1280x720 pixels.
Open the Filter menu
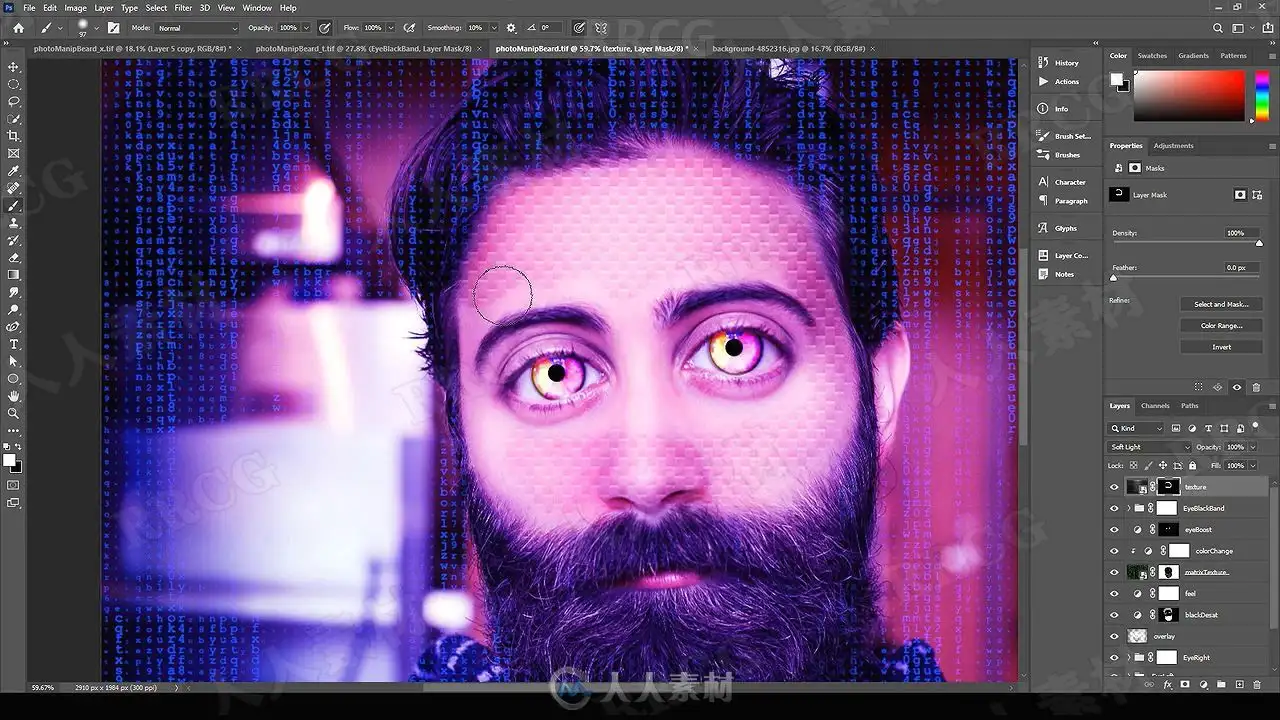183,8
